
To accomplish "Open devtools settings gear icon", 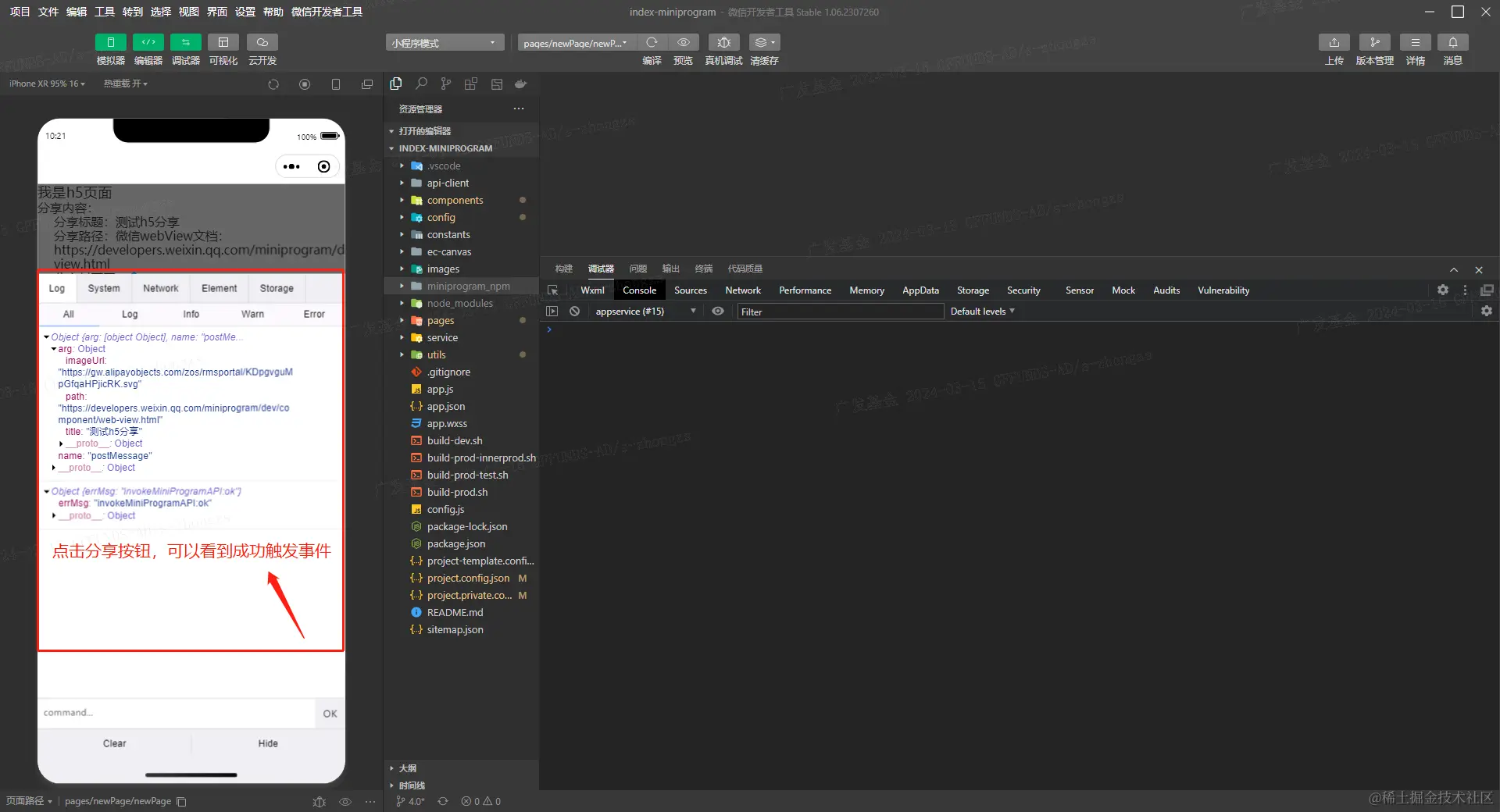I will (x=1443, y=290).
